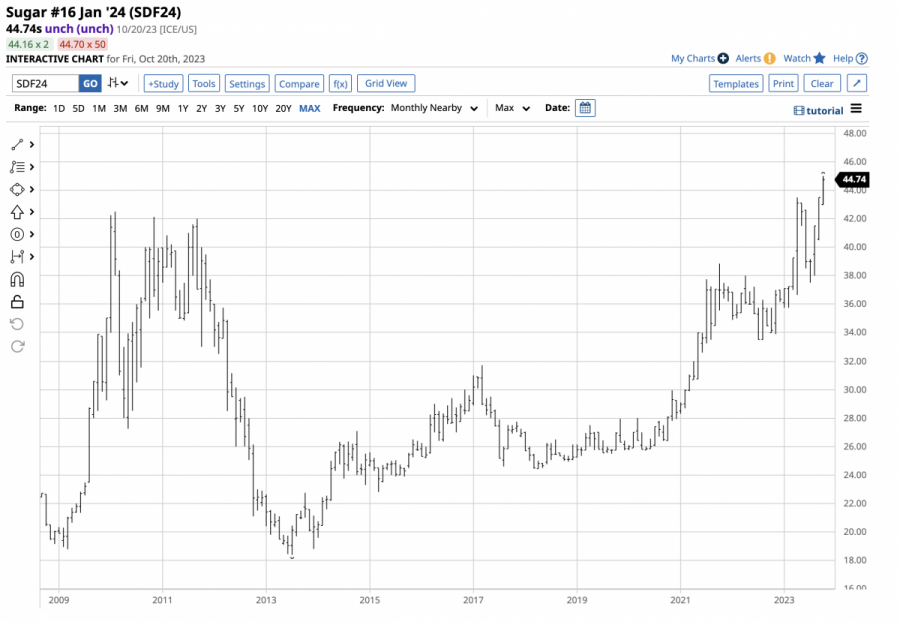Viewport: 900px width, 622px height.
Task: Select the text annotation tool icon
Action: tap(17, 234)
